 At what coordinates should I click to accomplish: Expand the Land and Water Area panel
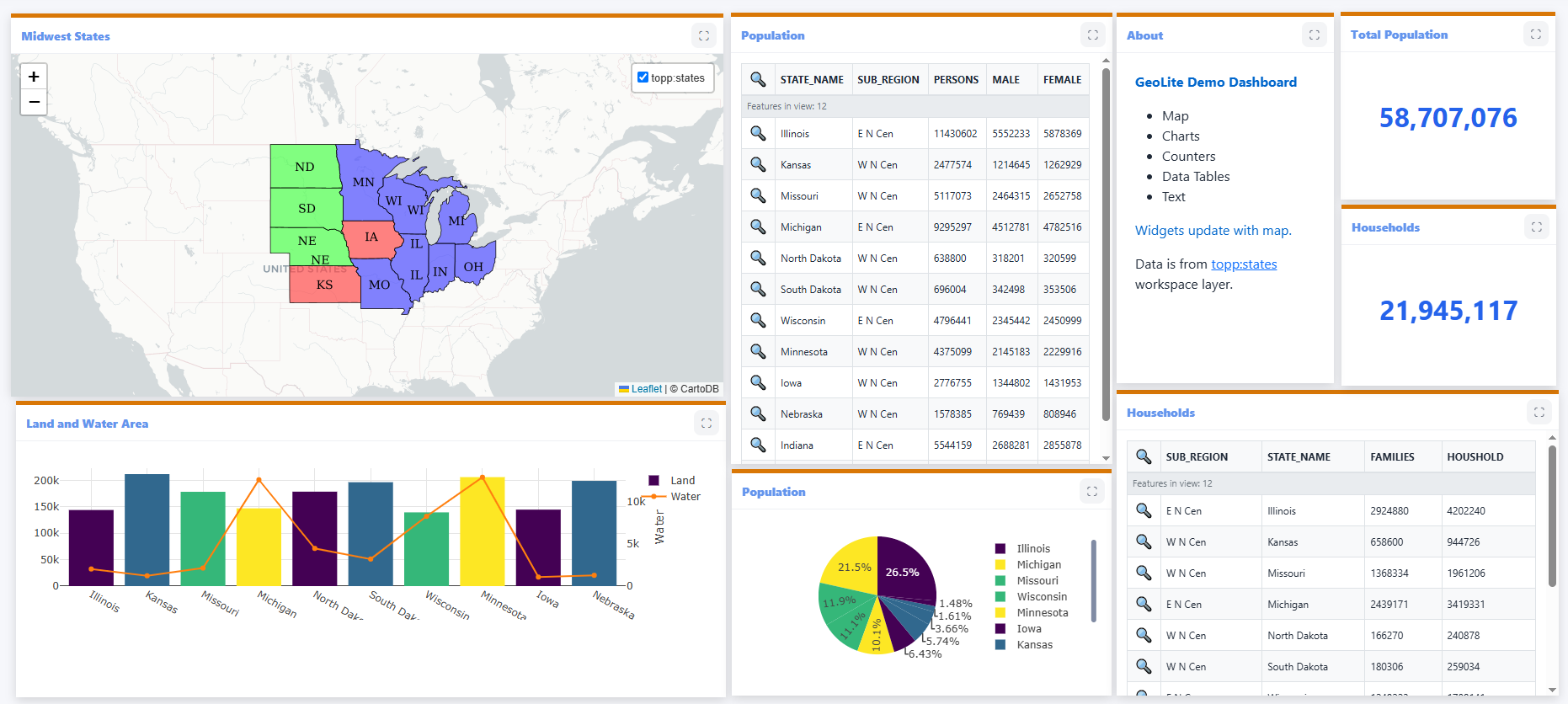point(707,424)
